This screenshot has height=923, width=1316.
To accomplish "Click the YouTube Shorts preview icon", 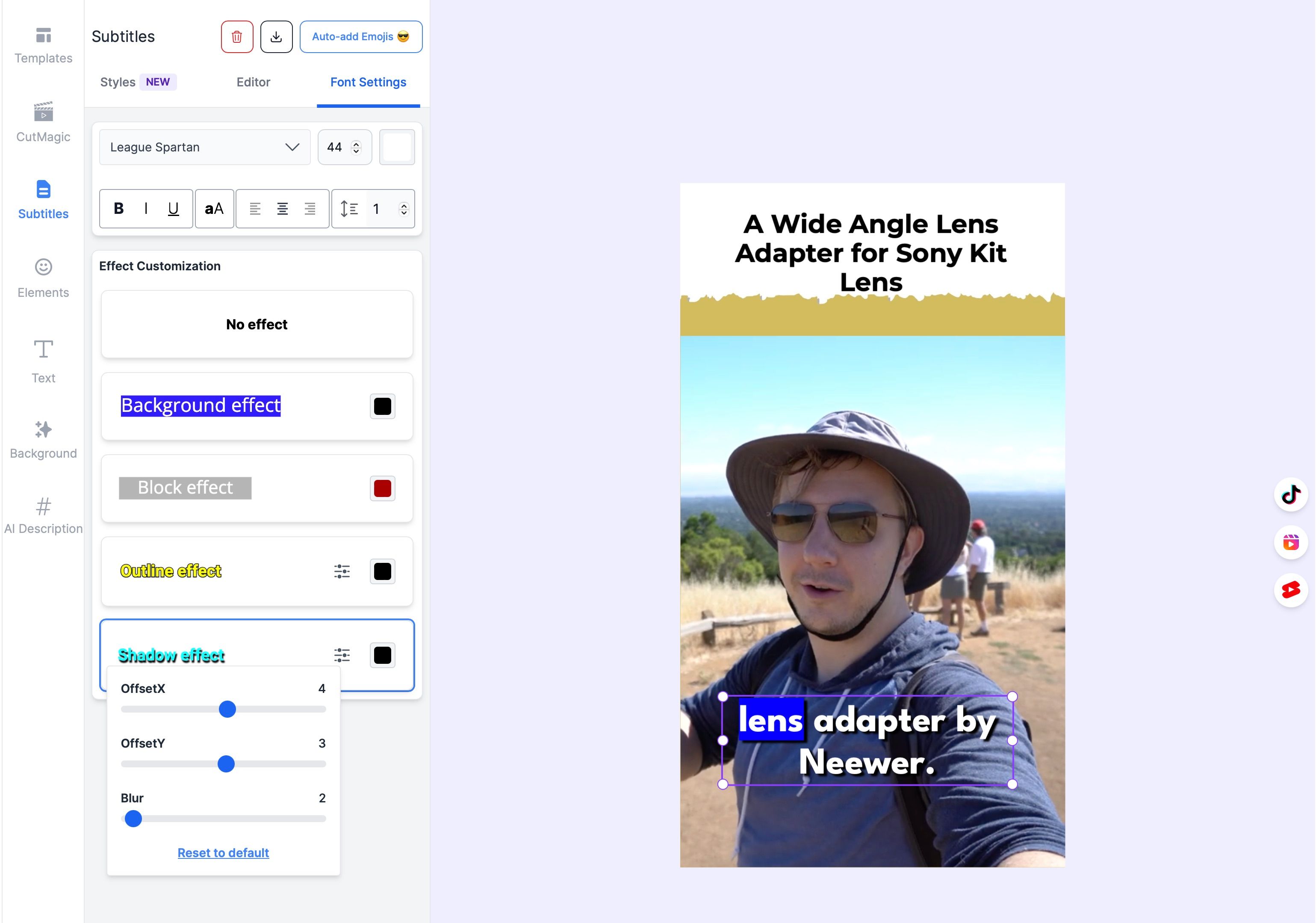I will tap(1291, 590).
